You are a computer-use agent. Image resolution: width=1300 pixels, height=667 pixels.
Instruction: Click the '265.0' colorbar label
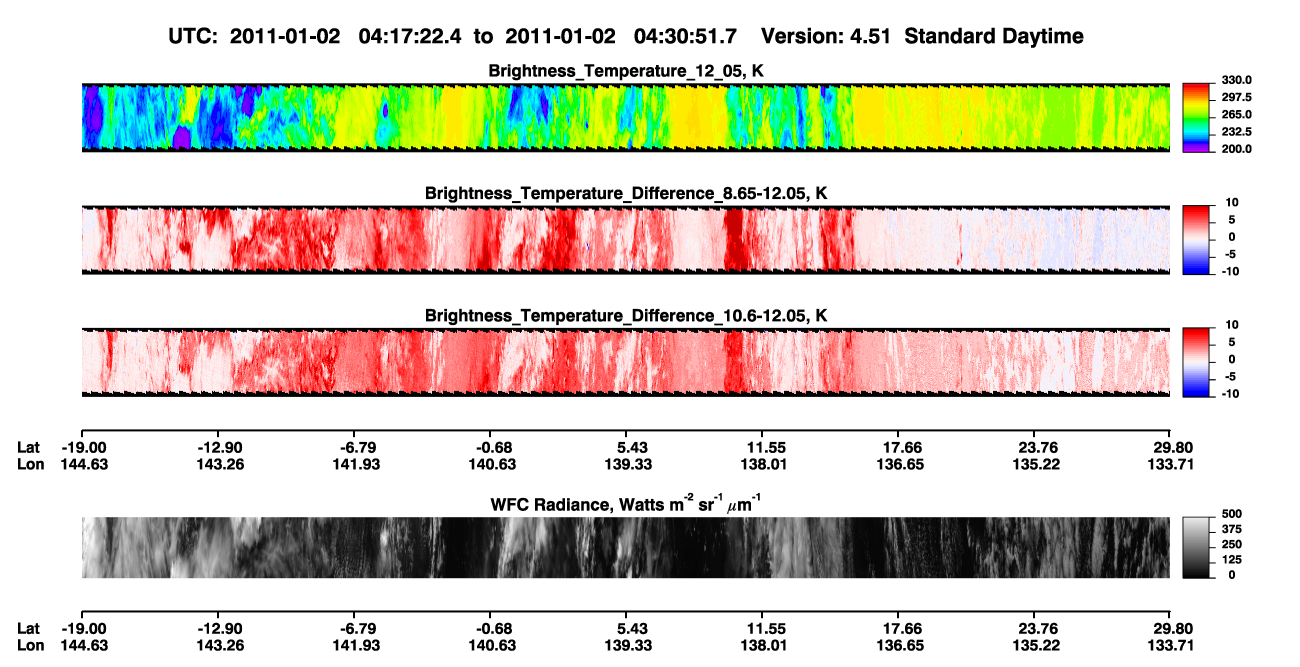(x=1236, y=115)
